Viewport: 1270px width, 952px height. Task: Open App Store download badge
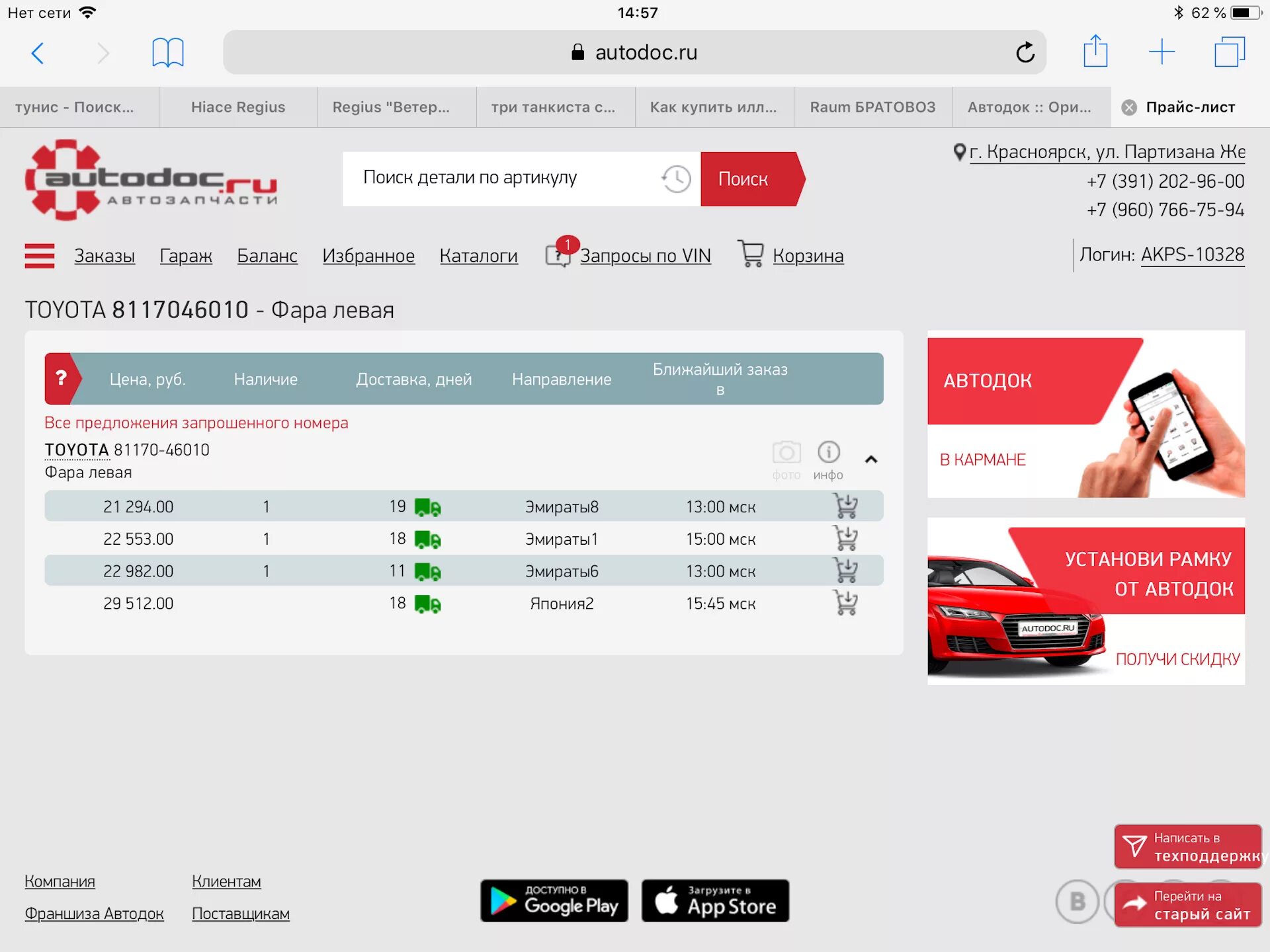(715, 900)
